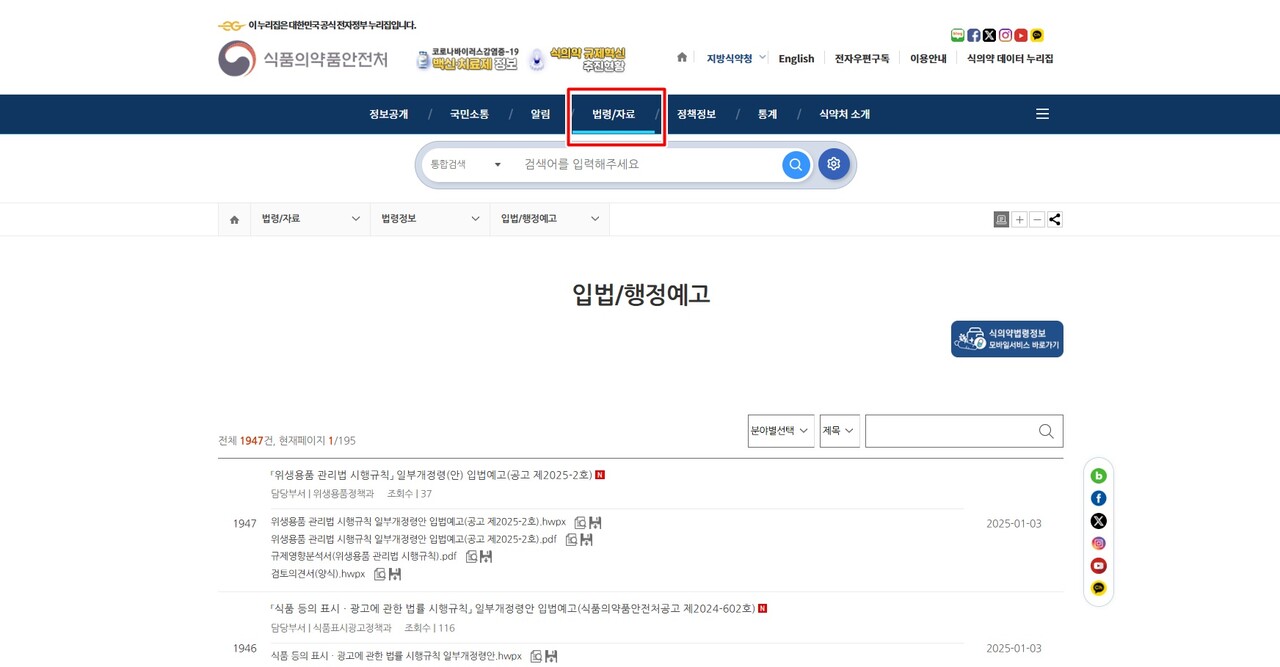Open the Instagram social media icon
The height and width of the screenshot is (667, 1280).
(1005, 35)
